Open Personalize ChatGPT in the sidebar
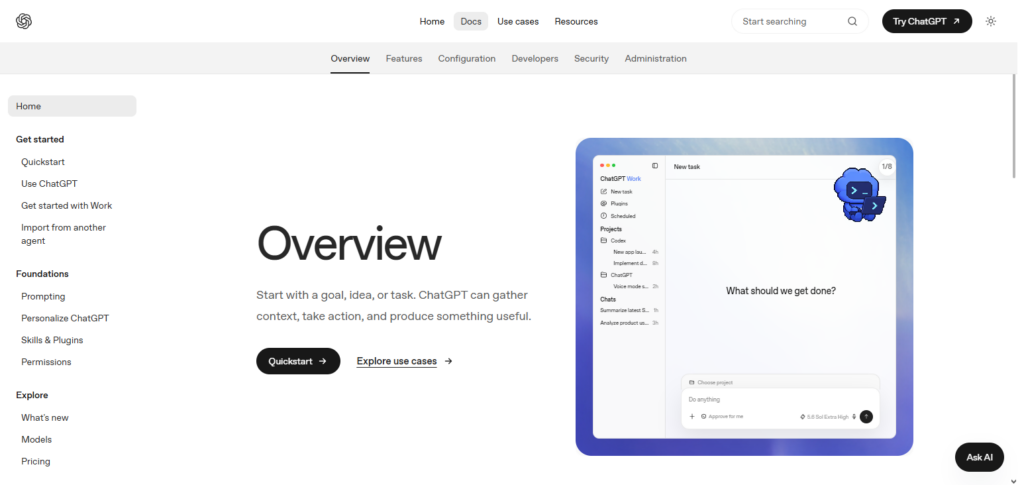 coord(65,318)
